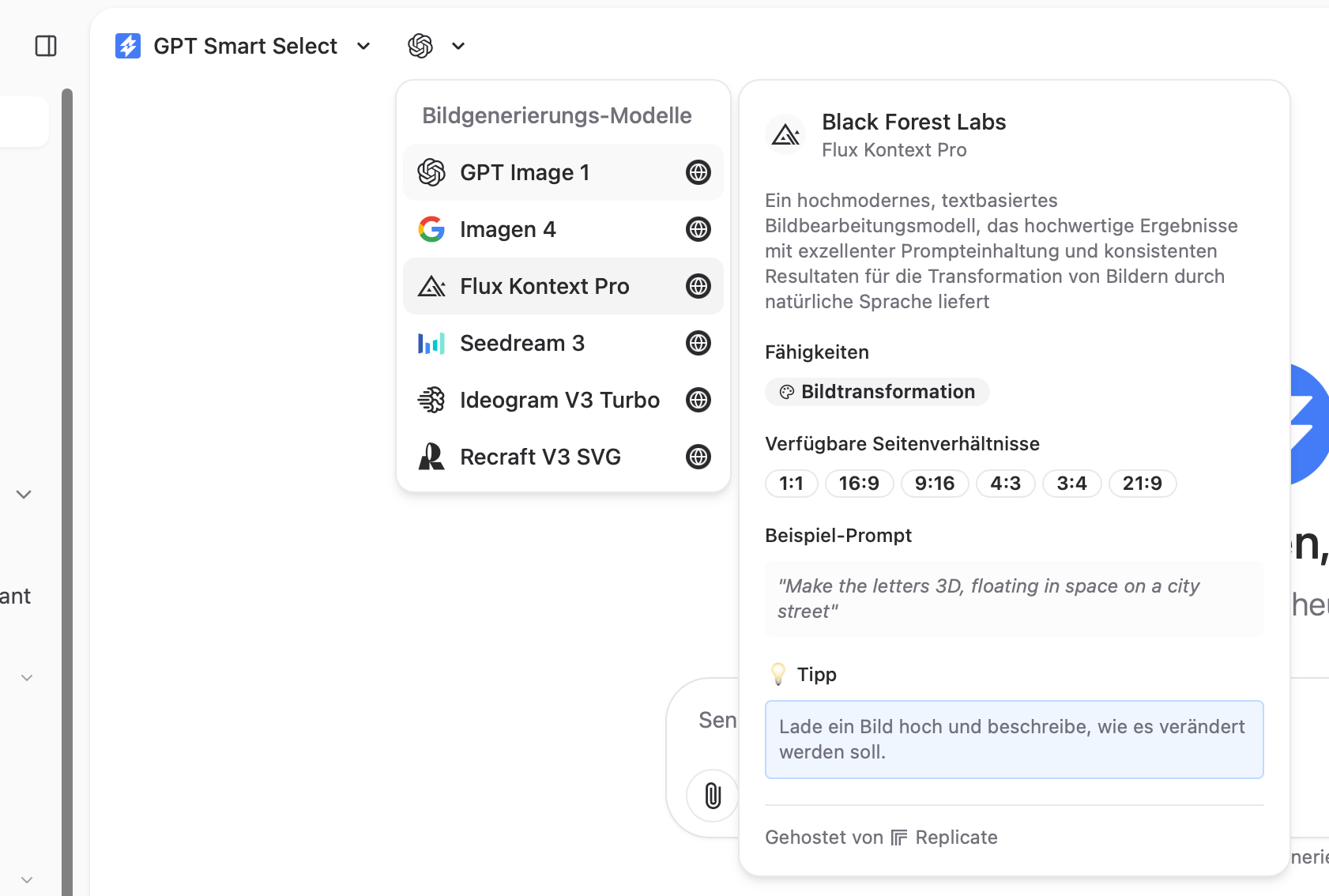The image size is (1329, 896).
Task: Click the globe icon for Ideogram V3 Turbo
Action: pos(698,400)
